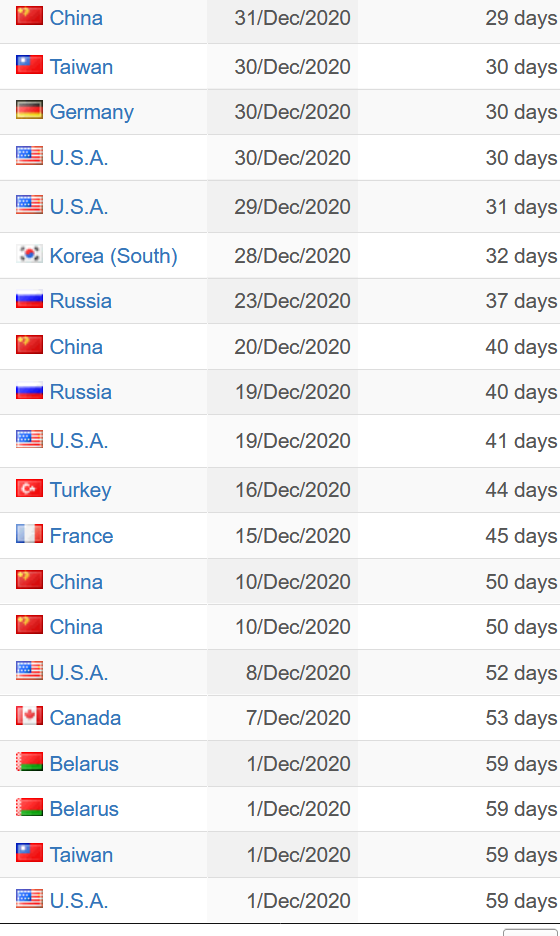Click the 28/Dec/2020 date cell

(x=283, y=255)
